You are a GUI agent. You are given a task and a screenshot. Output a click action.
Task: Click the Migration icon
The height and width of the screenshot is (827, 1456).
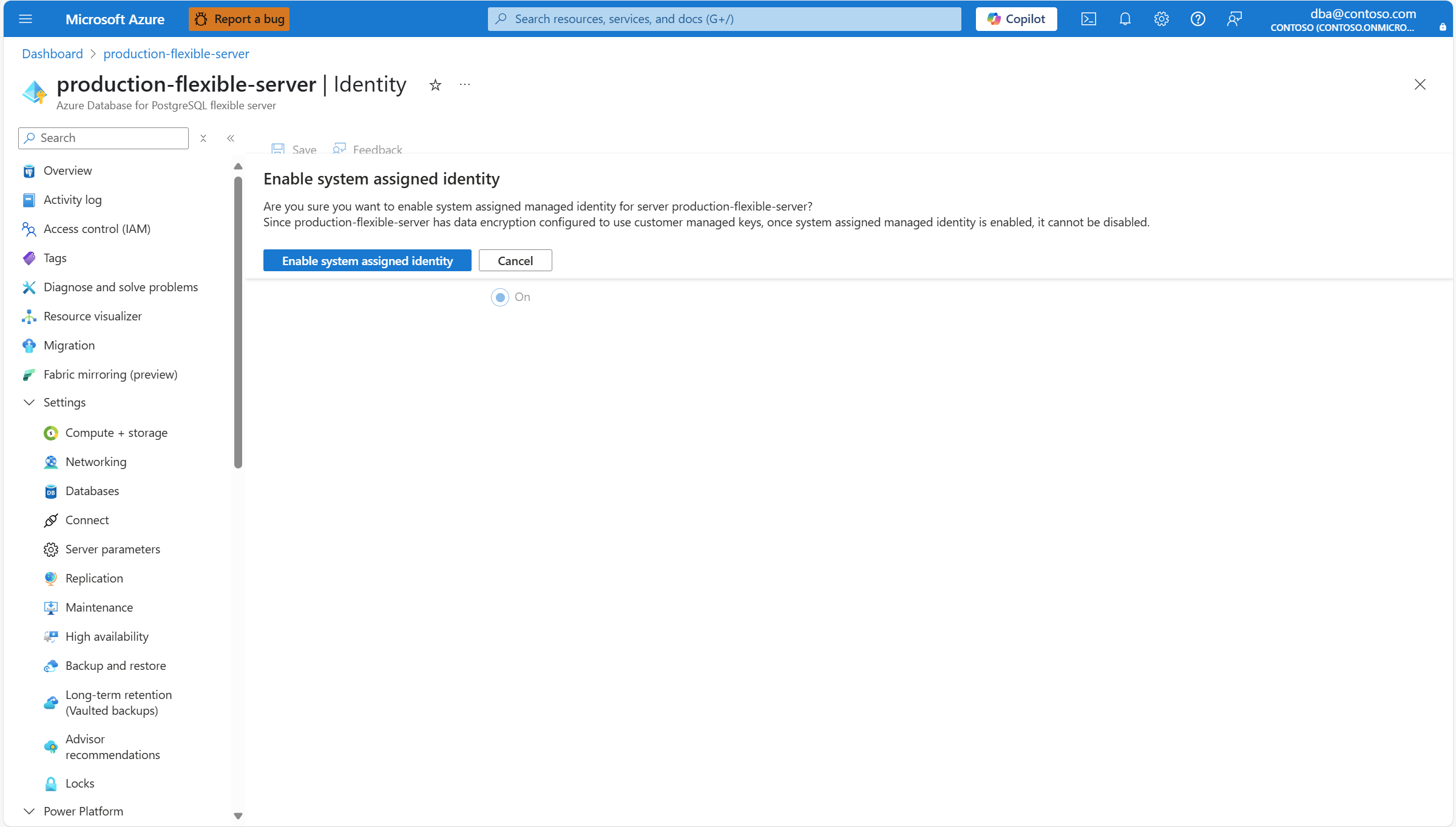coord(29,346)
